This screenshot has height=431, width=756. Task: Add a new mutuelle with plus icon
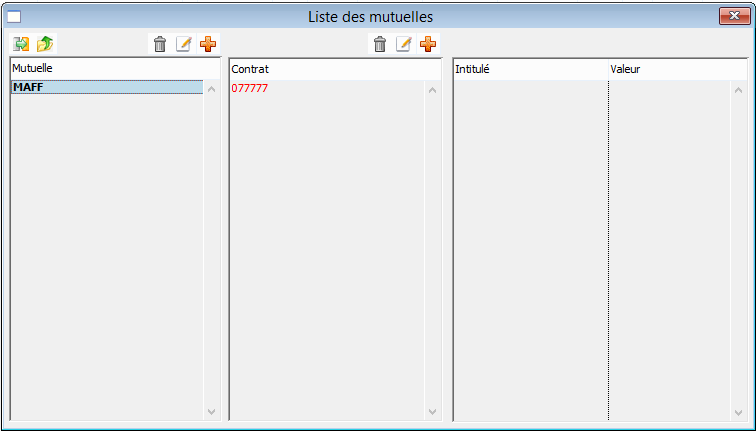pos(208,44)
